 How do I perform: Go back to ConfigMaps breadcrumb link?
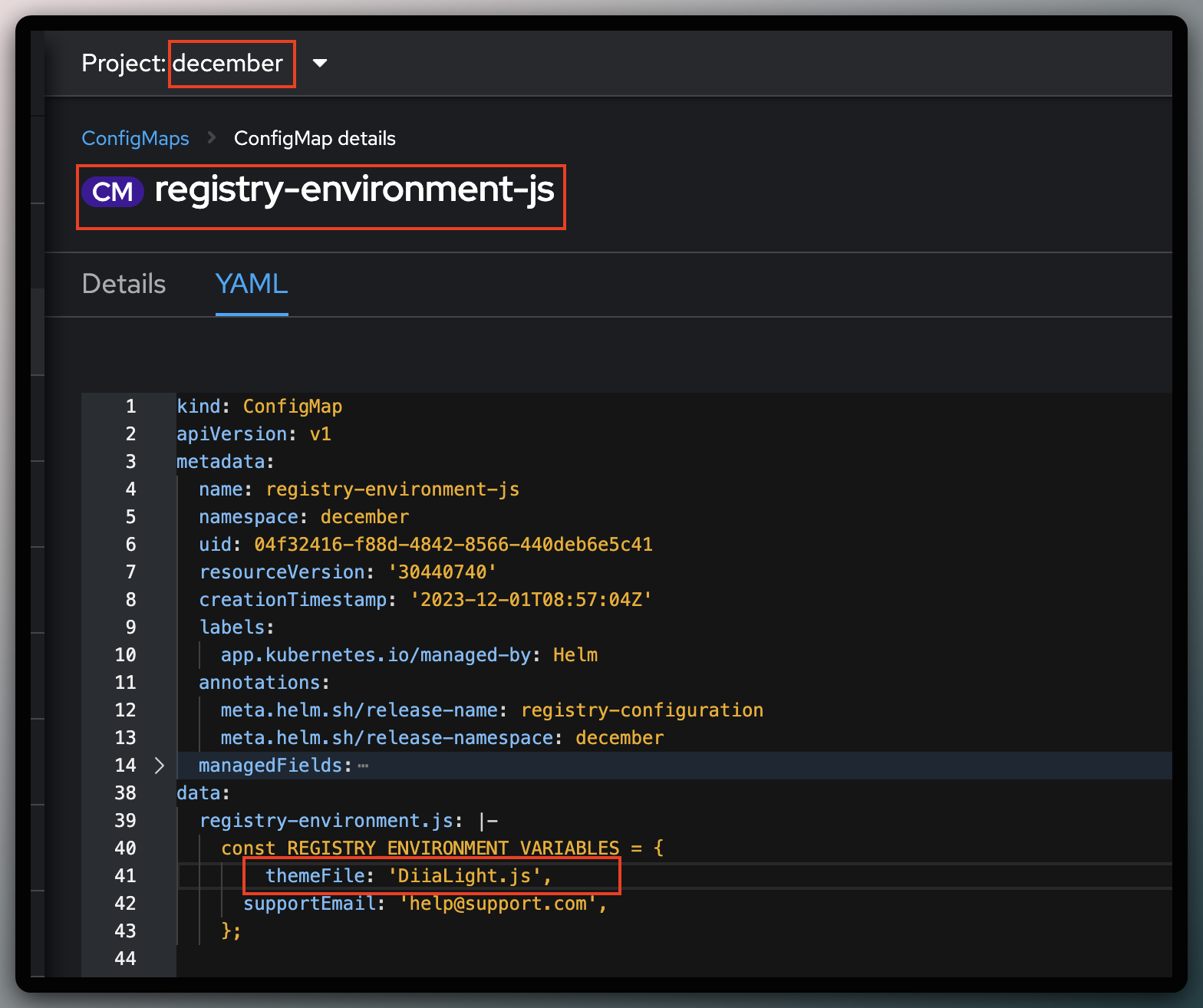(x=135, y=138)
